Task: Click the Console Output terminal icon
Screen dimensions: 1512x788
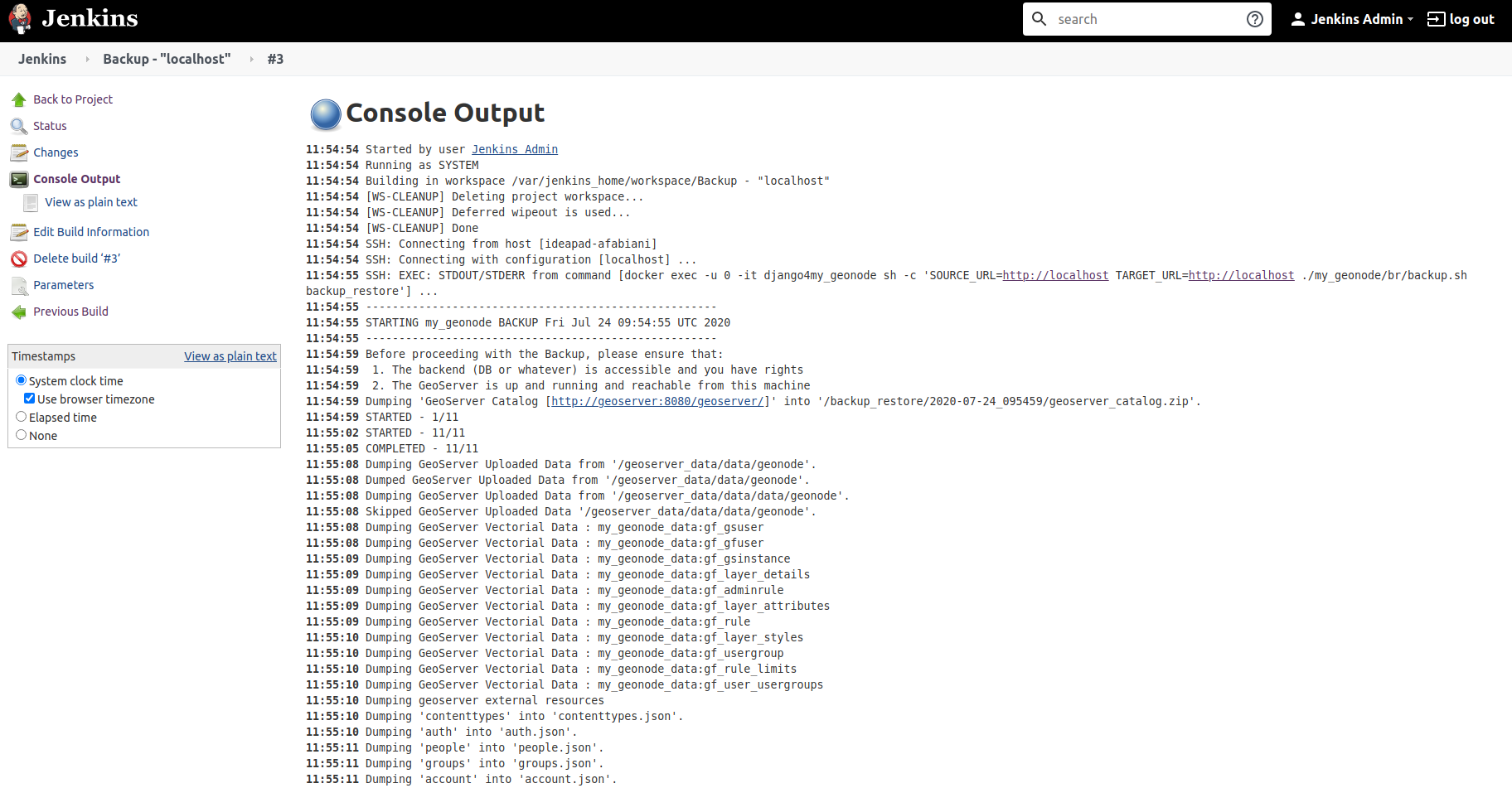Action: pos(19,180)
